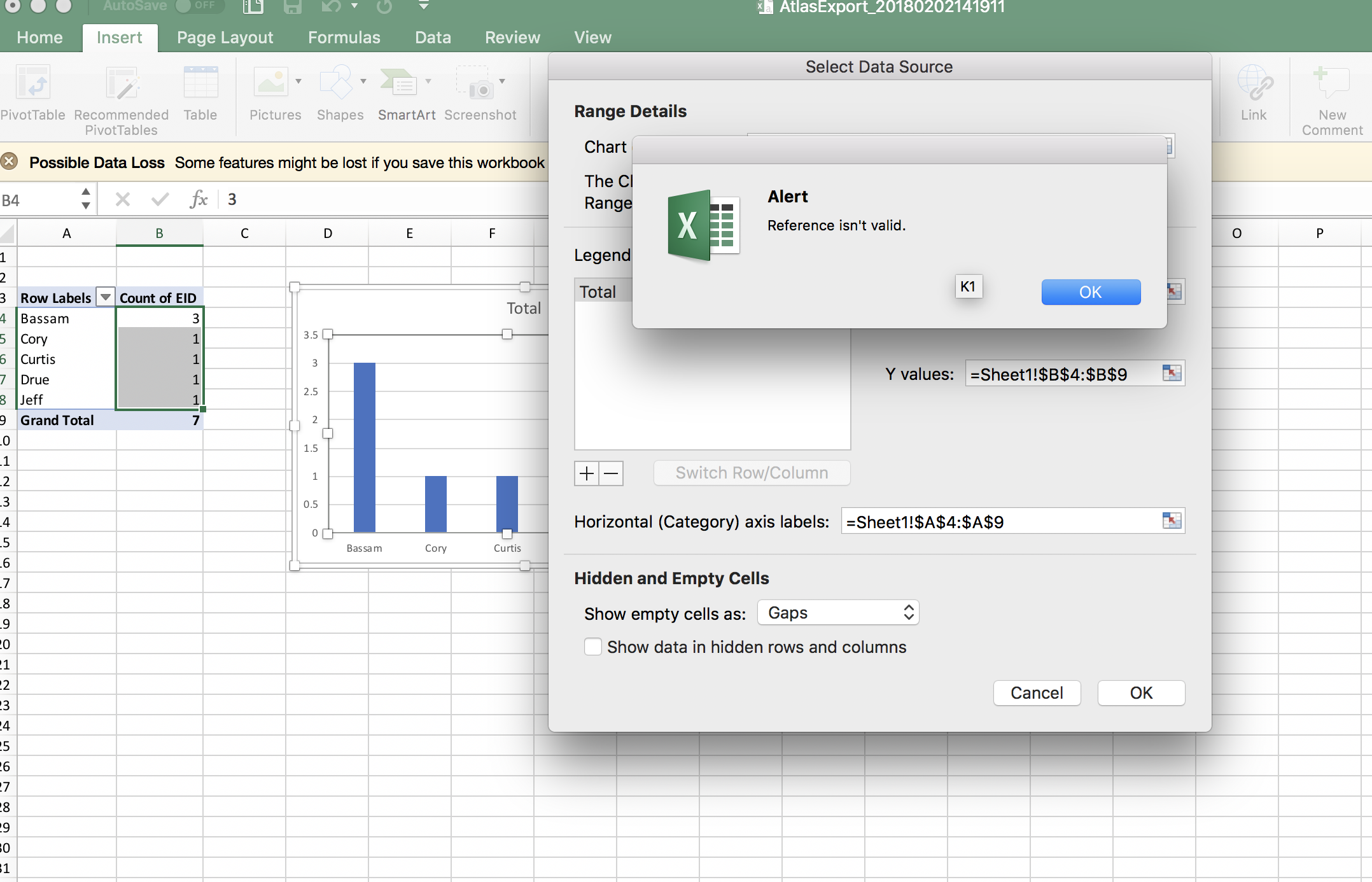Remove the legend series with the minus button
Image resolution: width=1372 pixels, height=882 pixels.
coord(611,473)
